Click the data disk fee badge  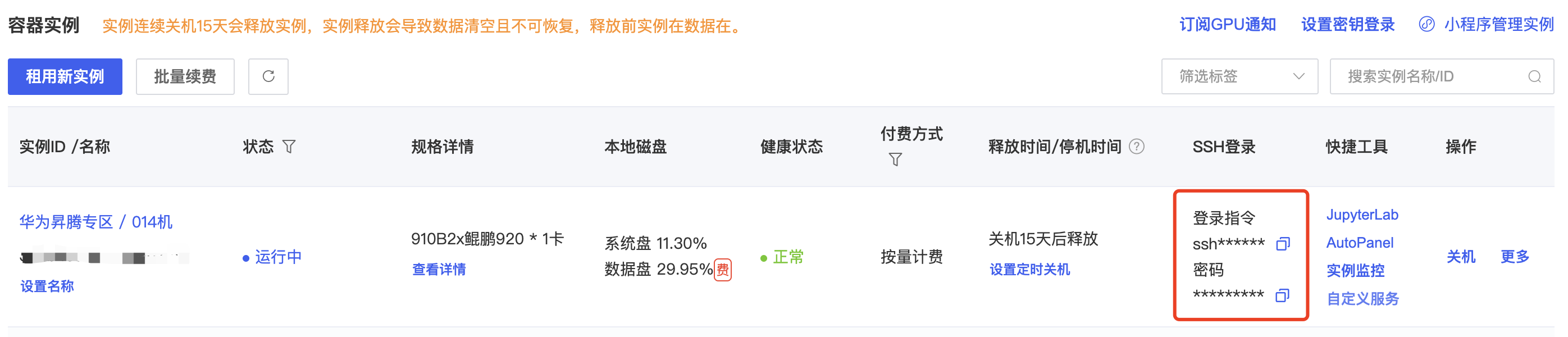pyautogui.click(x=723, y=270)
